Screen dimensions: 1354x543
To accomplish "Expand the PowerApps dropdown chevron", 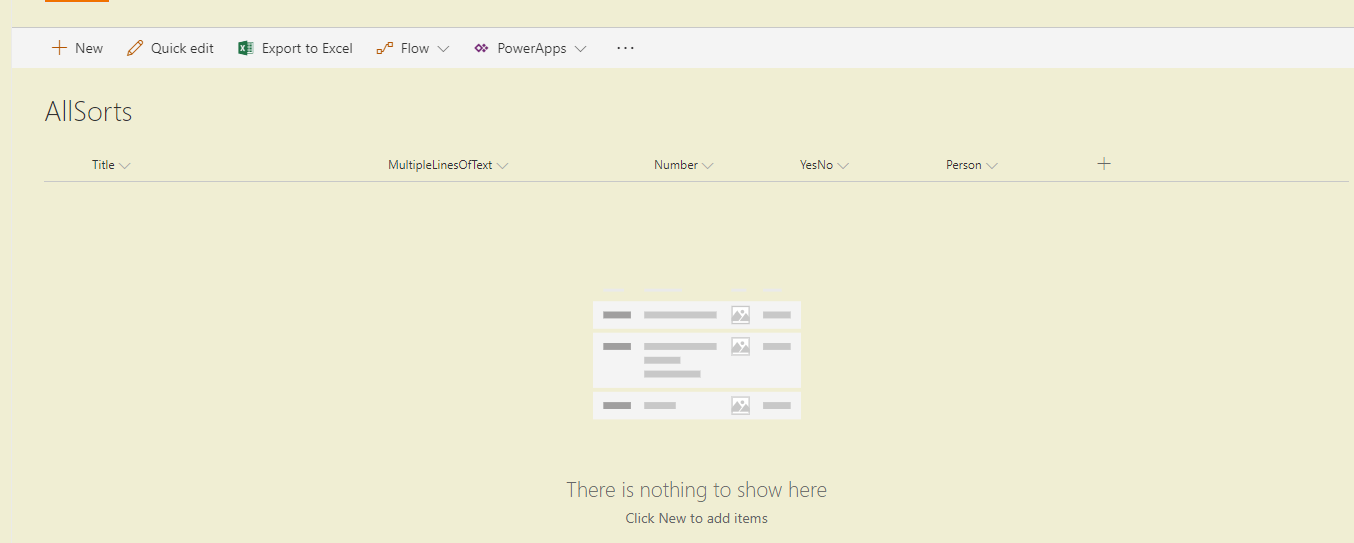I will (580, 49).
